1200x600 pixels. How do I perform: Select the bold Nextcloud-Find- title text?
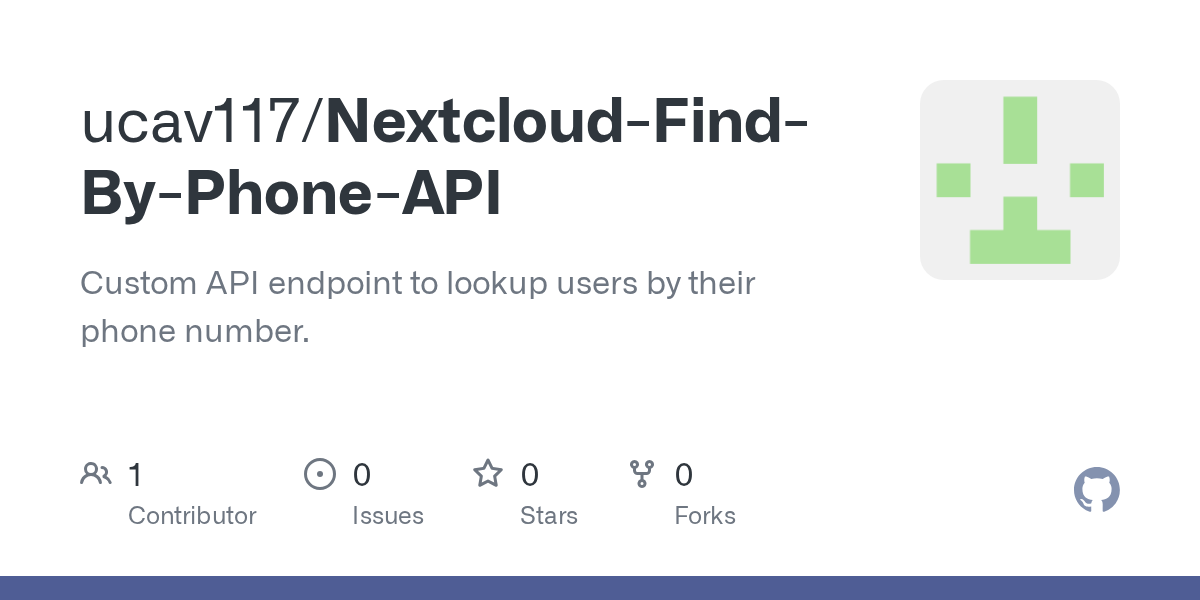[x=567, y=122]
